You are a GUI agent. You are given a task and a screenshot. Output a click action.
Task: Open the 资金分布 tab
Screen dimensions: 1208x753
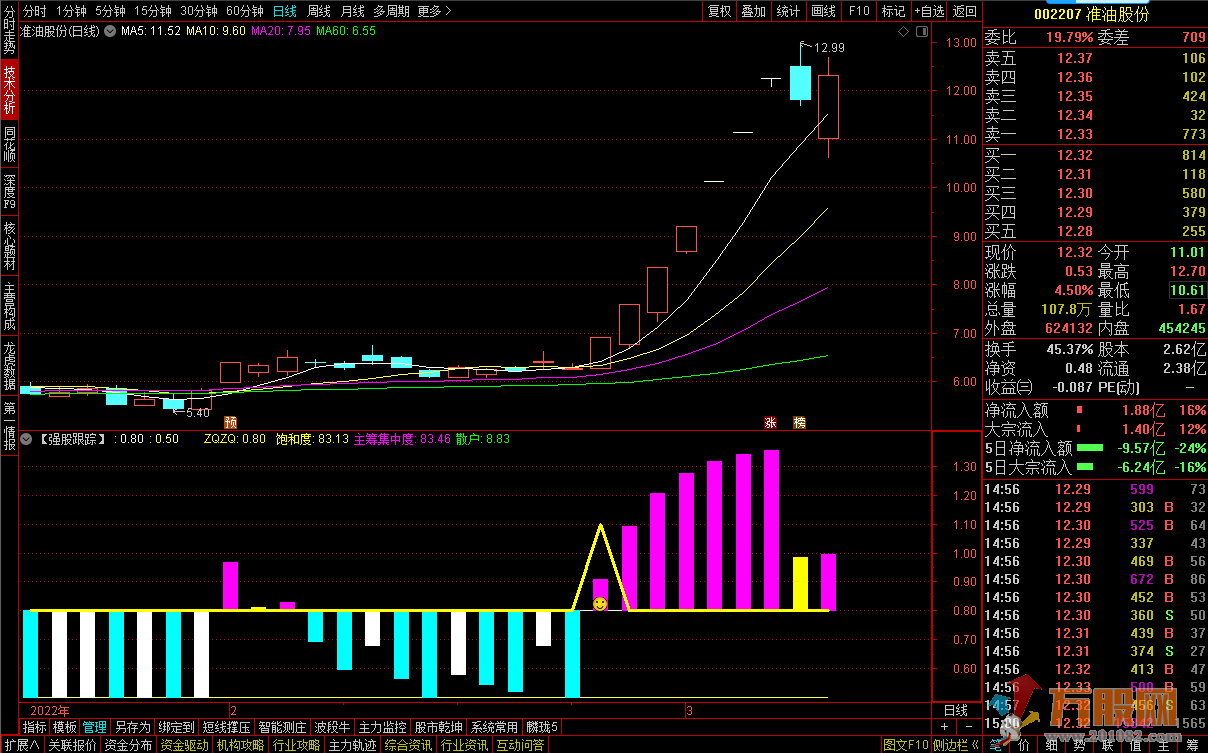(128, 745)
